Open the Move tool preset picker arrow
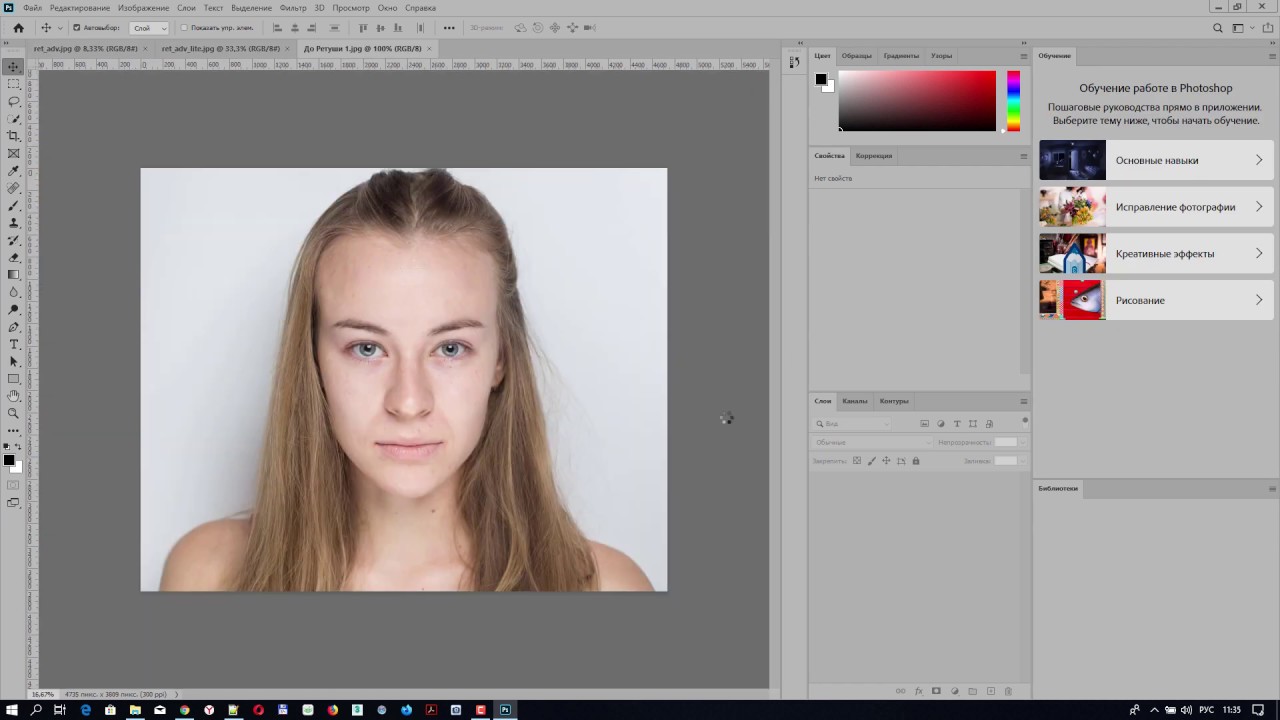Viewport: 1280px width, 720px height. coord(60,28)
